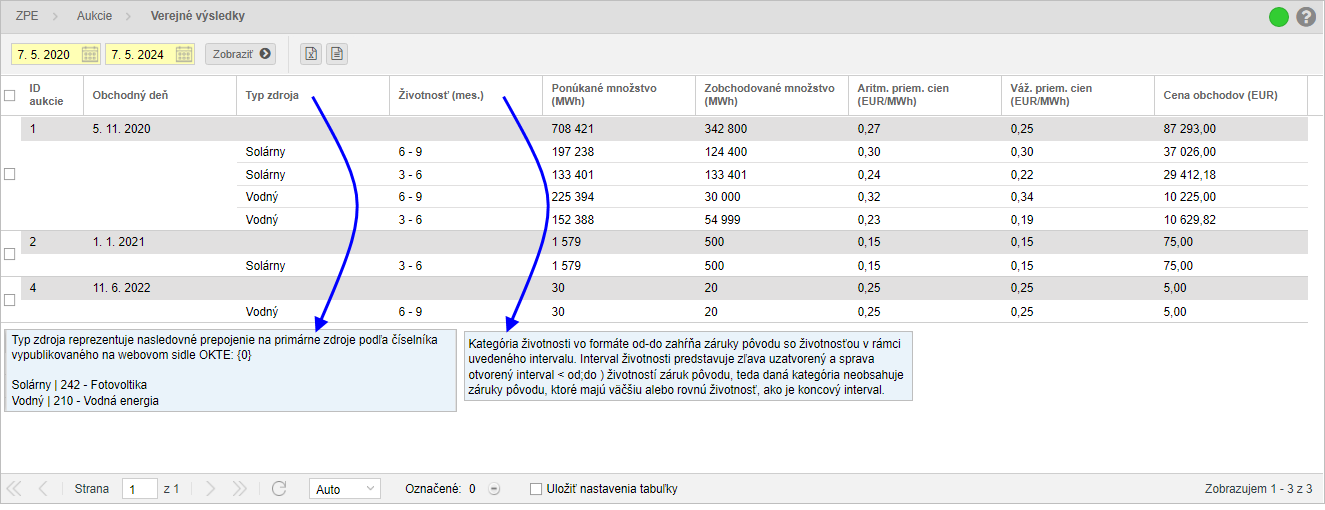
Task: Open the Auto page size dropdown
Action: (x=345, y=489)
